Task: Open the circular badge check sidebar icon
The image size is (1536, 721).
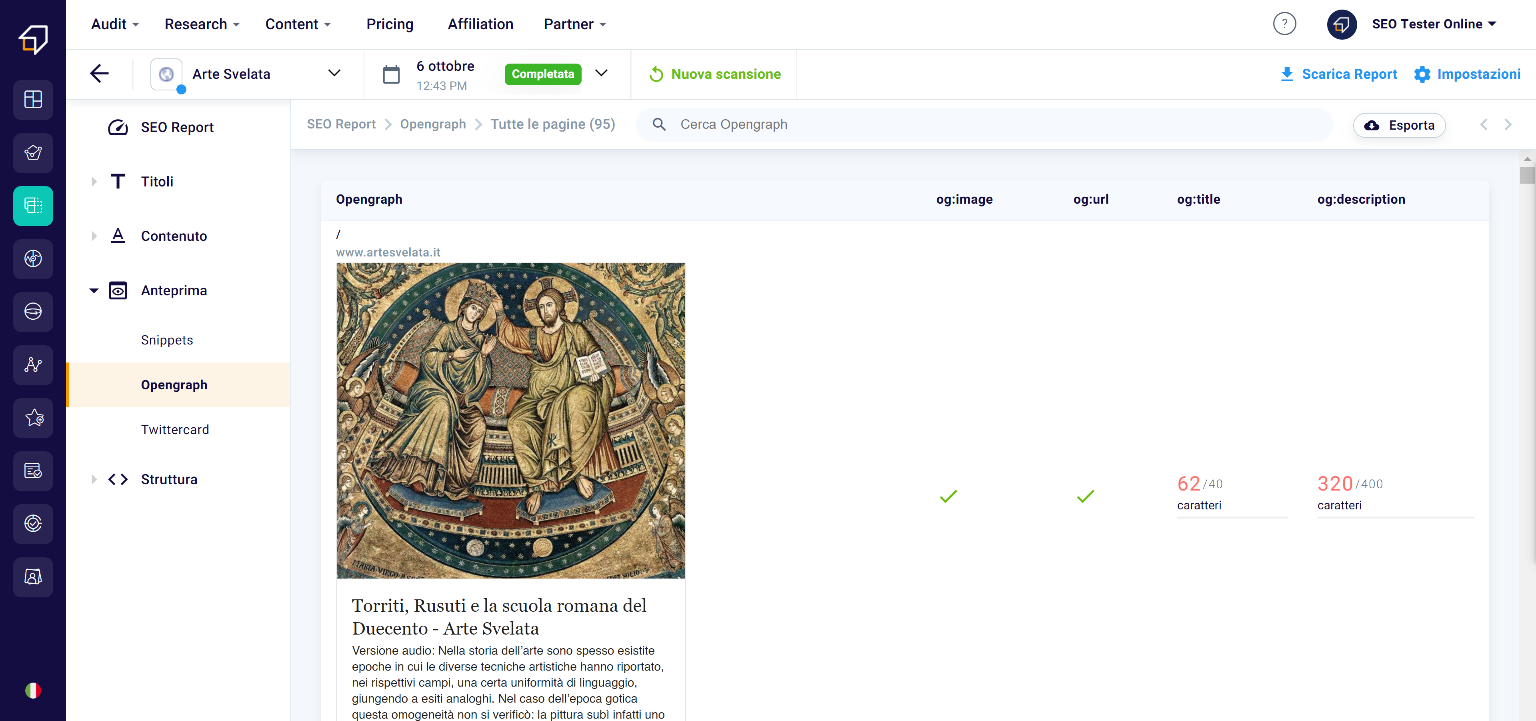Action: 33,523
